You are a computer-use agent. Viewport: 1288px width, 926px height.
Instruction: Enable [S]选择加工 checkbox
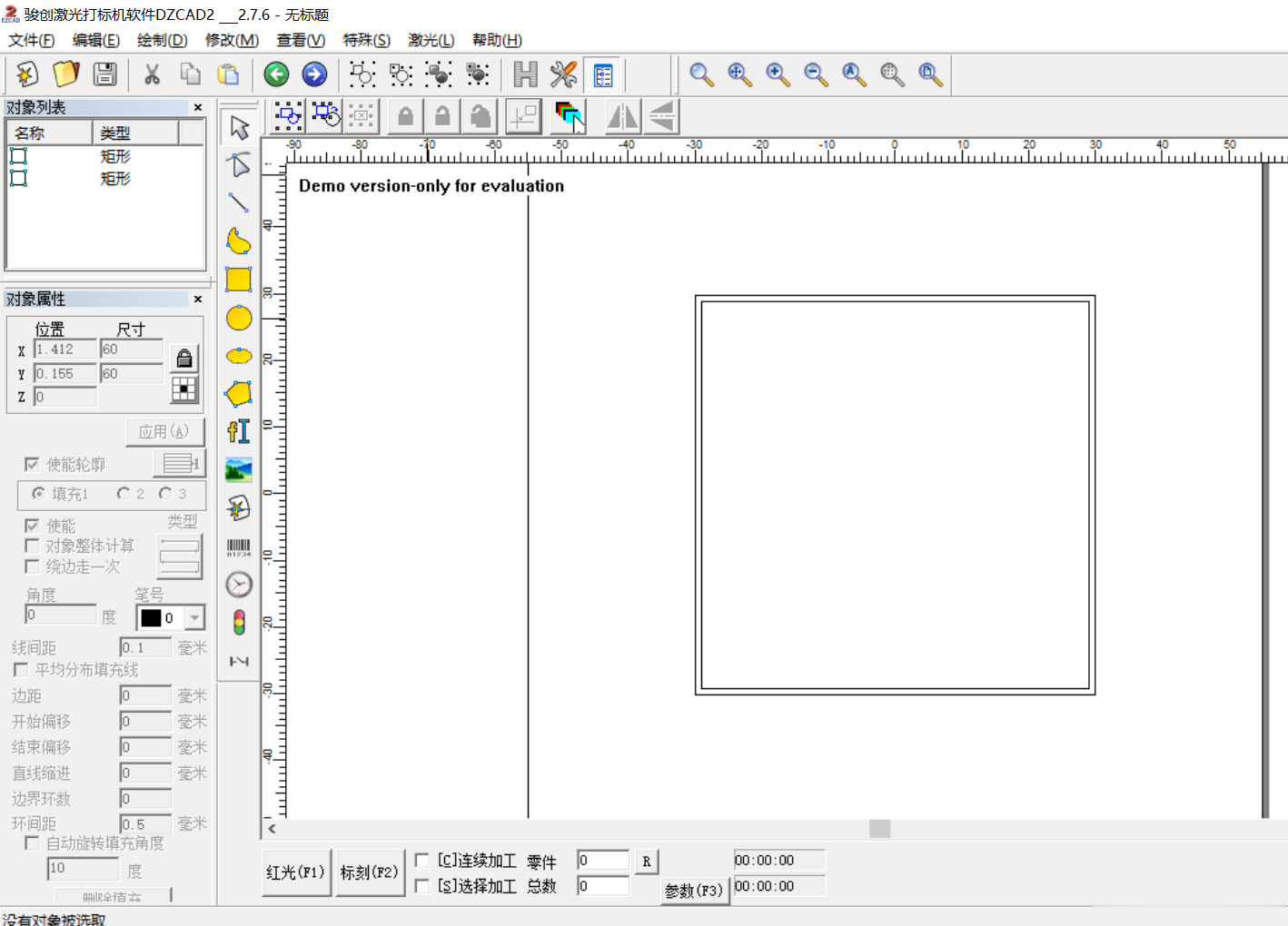tap(422, 886)
